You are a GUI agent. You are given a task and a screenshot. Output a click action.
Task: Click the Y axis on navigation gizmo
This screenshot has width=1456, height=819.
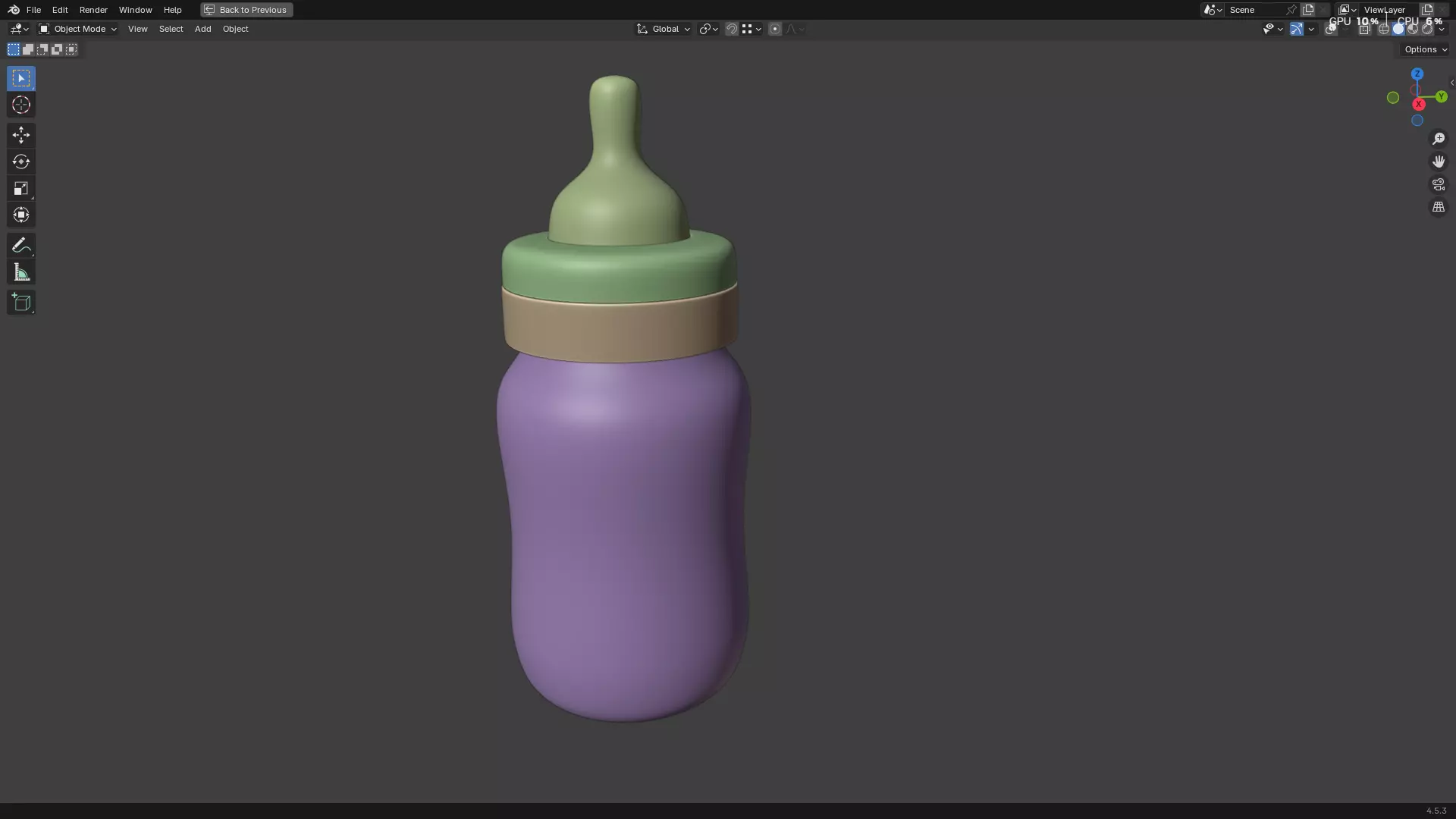coord(1441,96)
